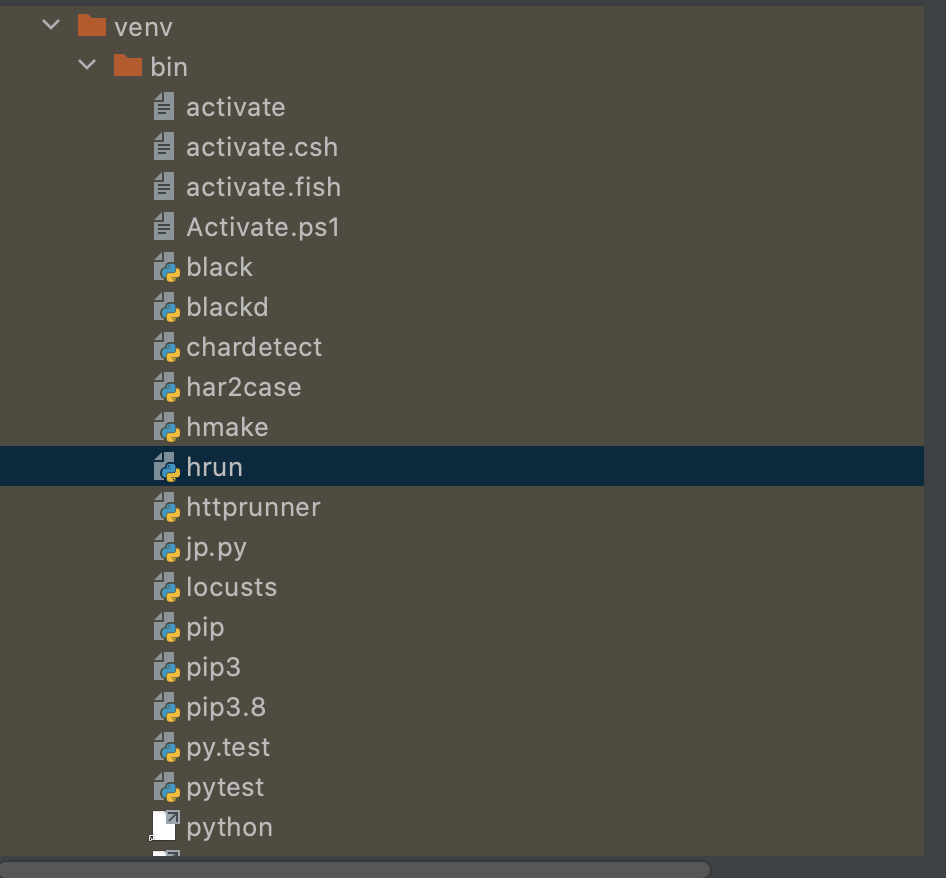Click the activate file's text icon
This screenshot has width=946, height=878.
tap(164, 107)
